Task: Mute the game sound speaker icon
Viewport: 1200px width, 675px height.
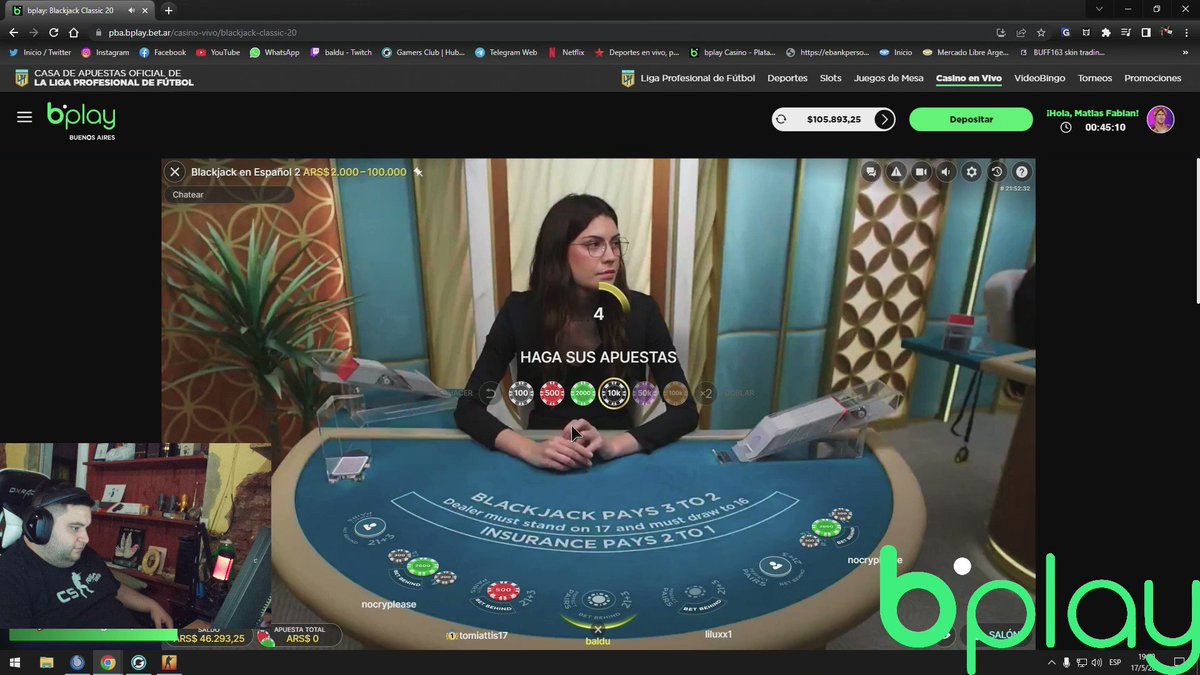Action: (x=946, y=172)
